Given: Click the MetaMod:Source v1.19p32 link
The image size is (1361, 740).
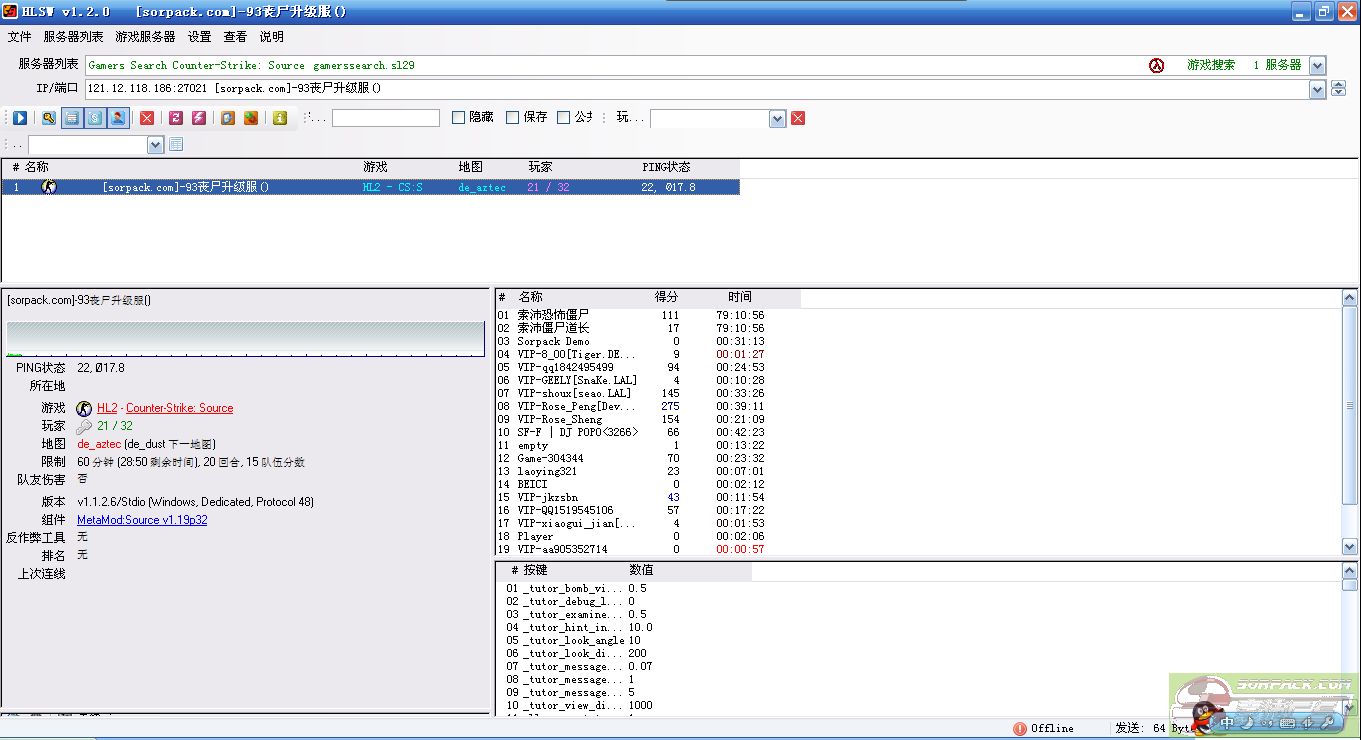Looking at the screenshot, I should pos(142,520).
